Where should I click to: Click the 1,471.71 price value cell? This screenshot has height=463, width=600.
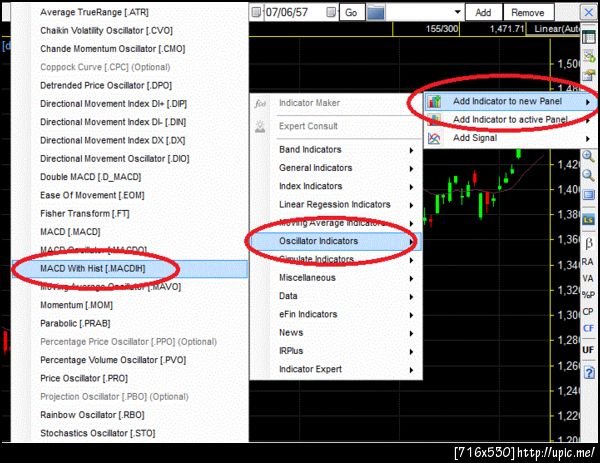click(x=493, y=29)
